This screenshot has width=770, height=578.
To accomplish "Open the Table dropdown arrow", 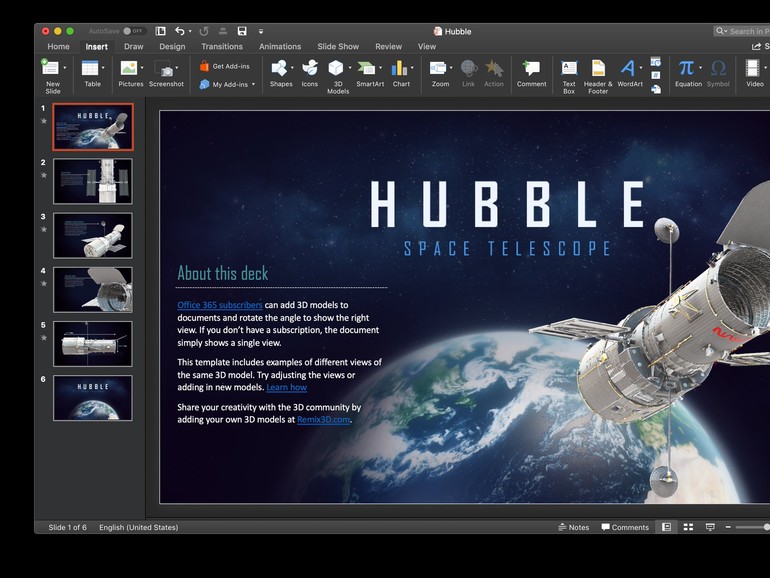I will point(103,68).
